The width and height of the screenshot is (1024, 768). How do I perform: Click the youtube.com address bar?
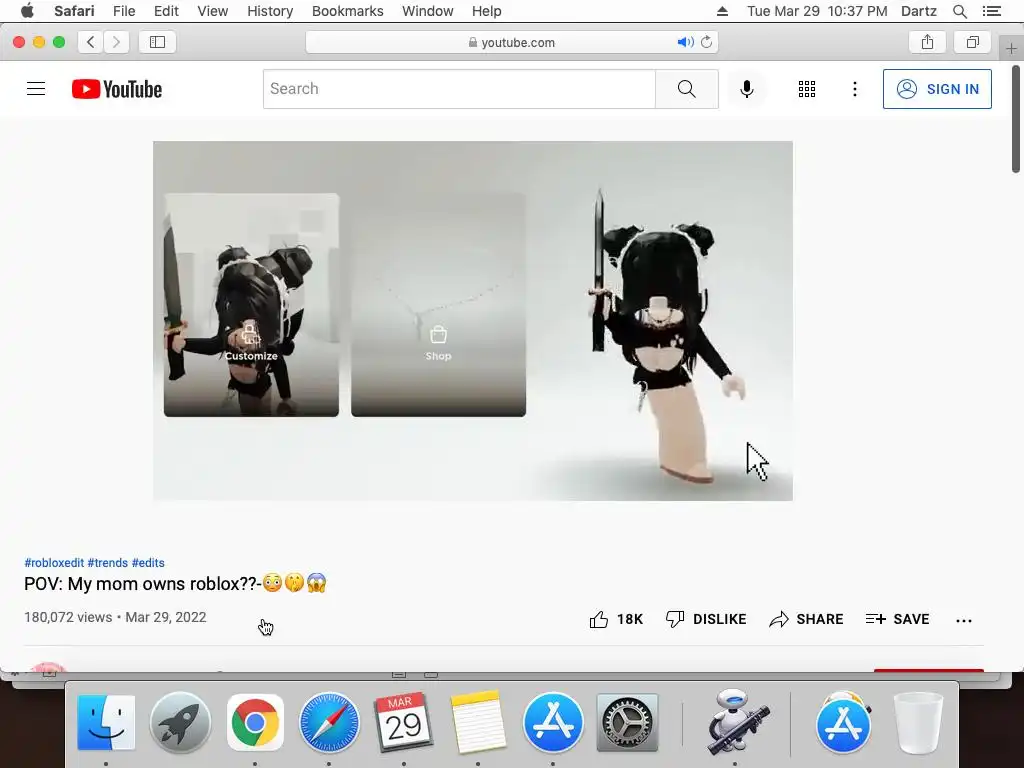point(511,42)
